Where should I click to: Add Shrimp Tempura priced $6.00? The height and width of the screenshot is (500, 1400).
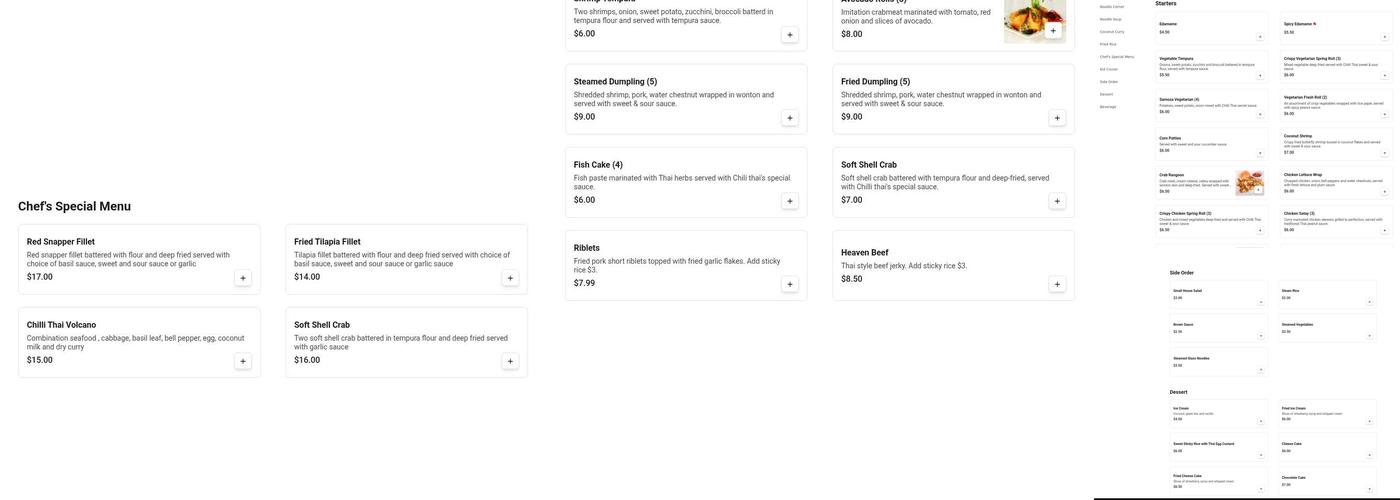tap(790, 35)
